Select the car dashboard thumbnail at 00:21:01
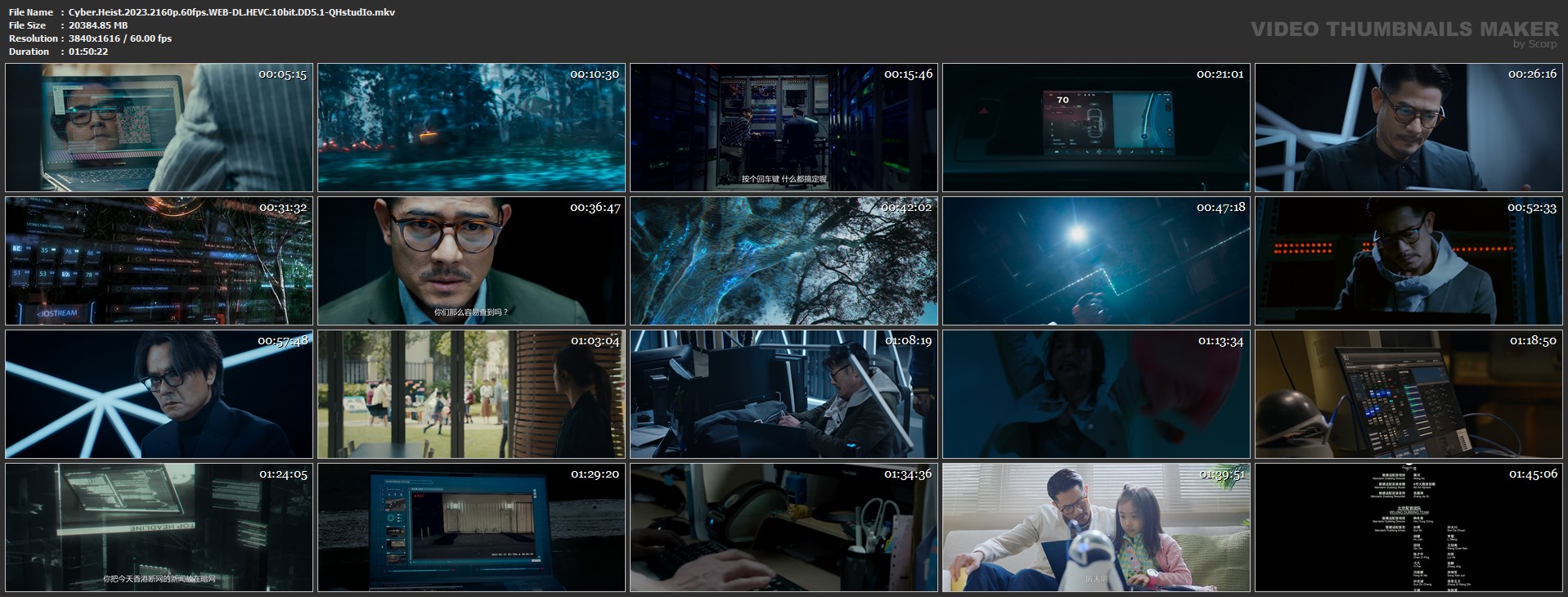The width and height of the screenshot is (1568, 597). tap(1096, 128)
